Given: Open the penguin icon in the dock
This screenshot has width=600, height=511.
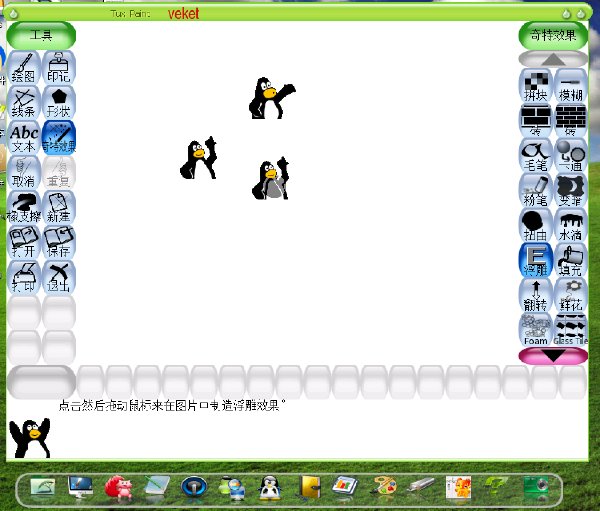Looking at the screenshot, I should click(x=269, y=488).
